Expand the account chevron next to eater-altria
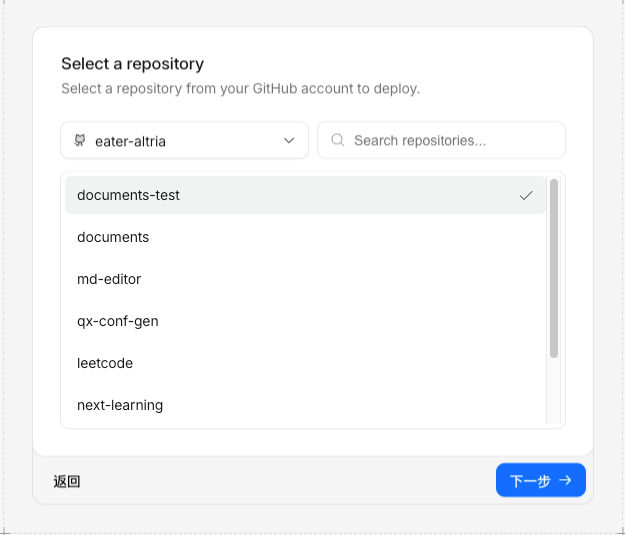The image size is (625, 535). click(290, 141)
